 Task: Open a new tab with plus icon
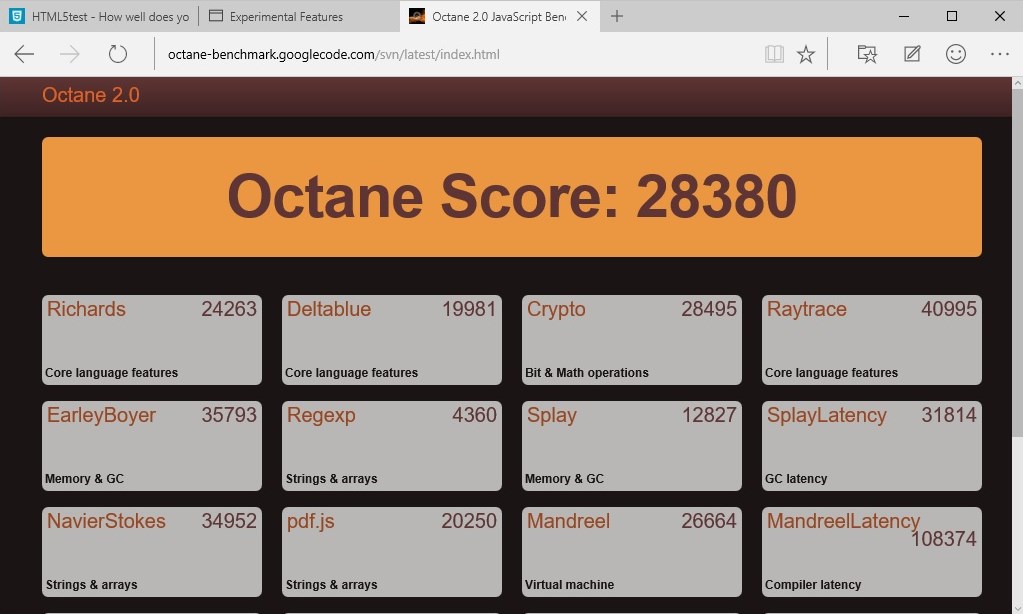click(617, 16)
